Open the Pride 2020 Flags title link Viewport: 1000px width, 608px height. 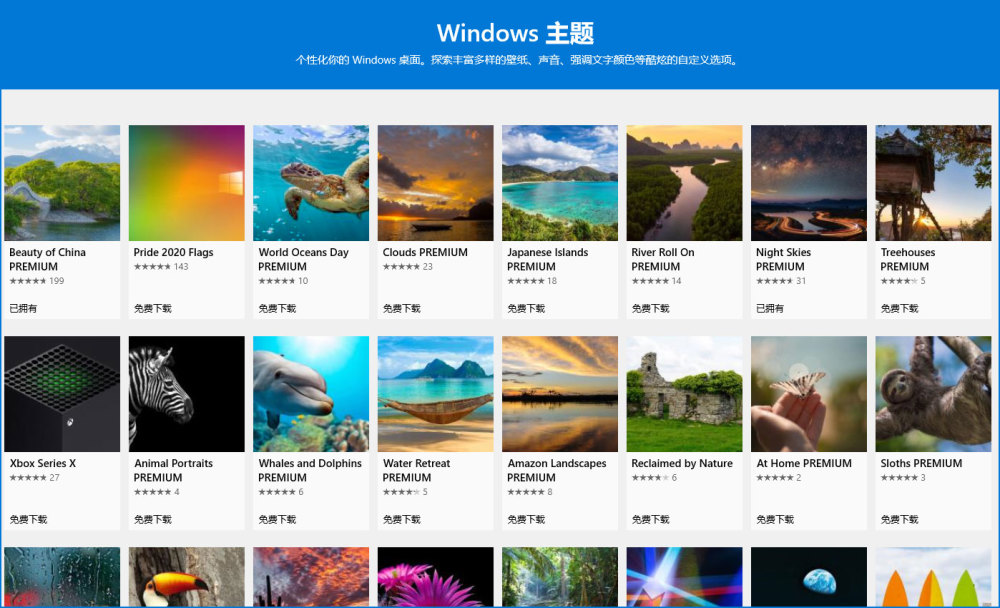pos(173,252)
